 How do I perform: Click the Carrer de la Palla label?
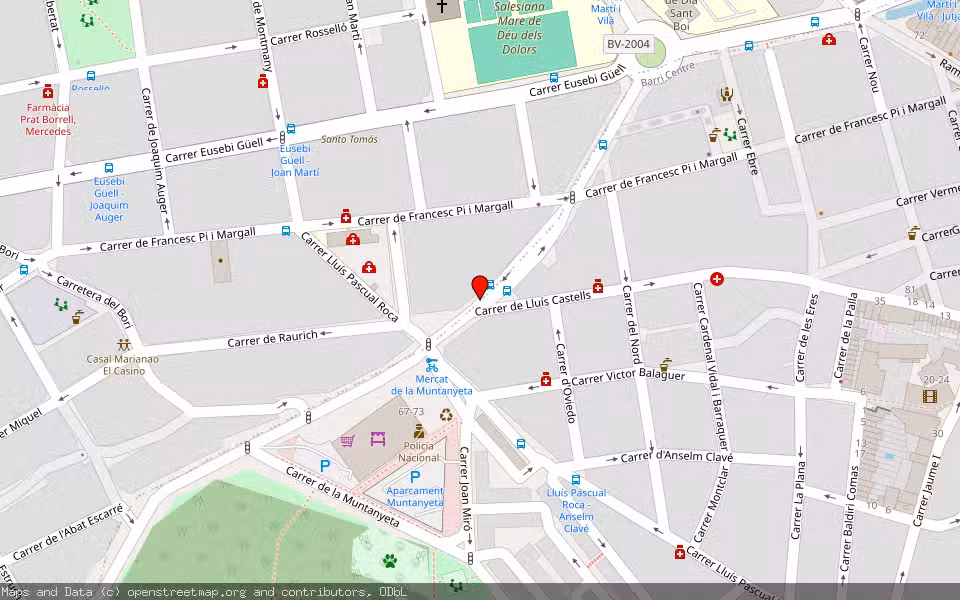[846, 336]
